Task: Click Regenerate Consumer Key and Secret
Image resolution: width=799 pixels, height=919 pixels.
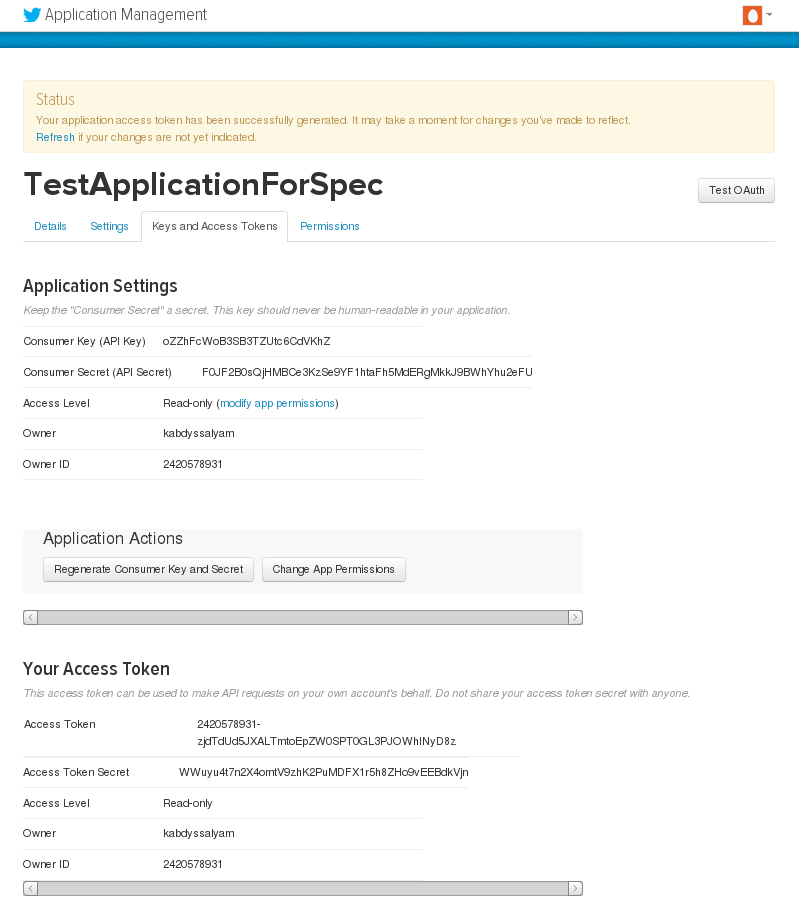Action: click(x=148, y=569)
